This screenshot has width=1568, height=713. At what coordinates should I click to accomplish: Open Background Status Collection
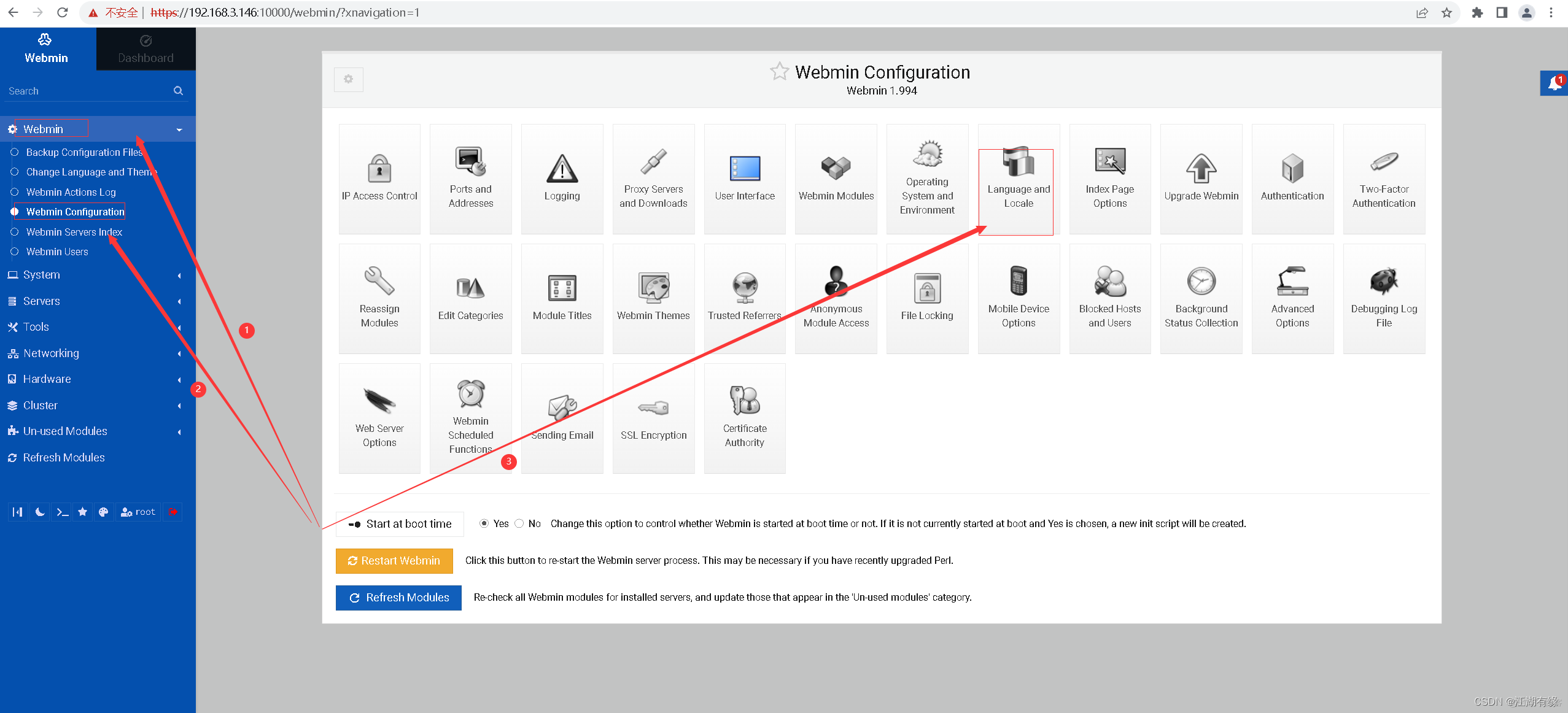pyautogui.click(x=1201, y=298)
